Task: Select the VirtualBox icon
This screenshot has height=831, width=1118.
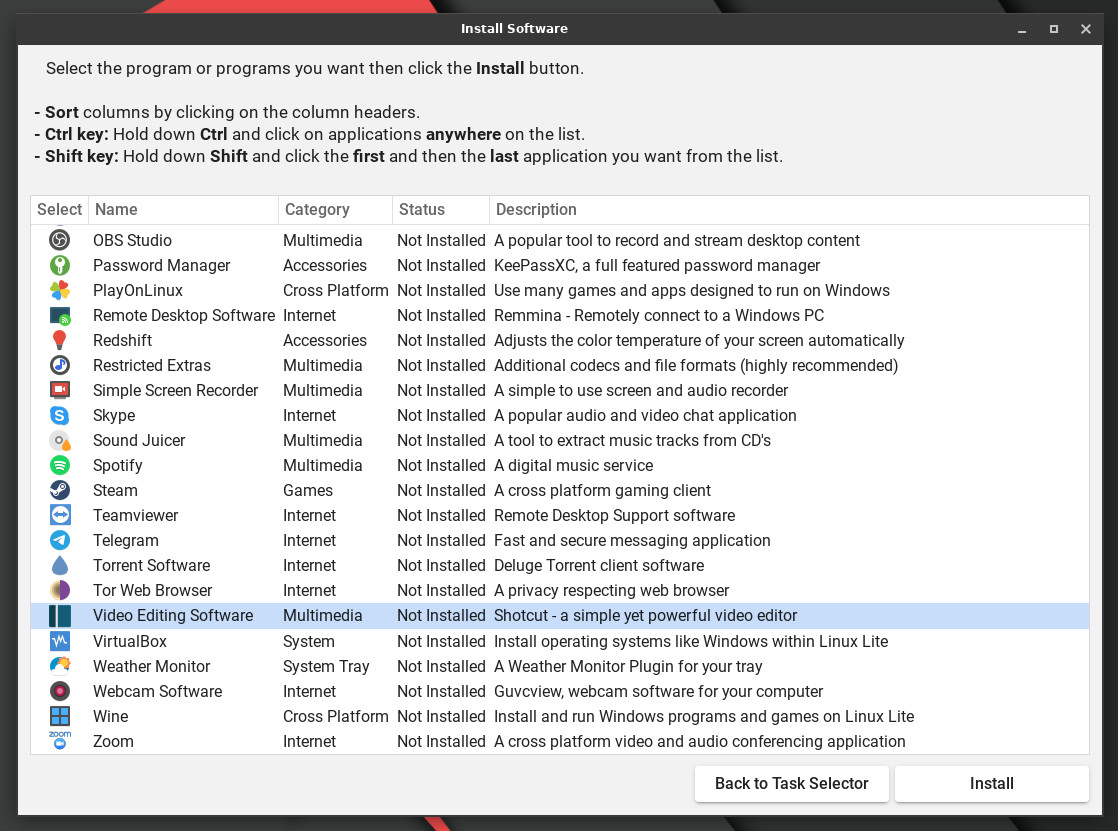Action: coord(60,641)
